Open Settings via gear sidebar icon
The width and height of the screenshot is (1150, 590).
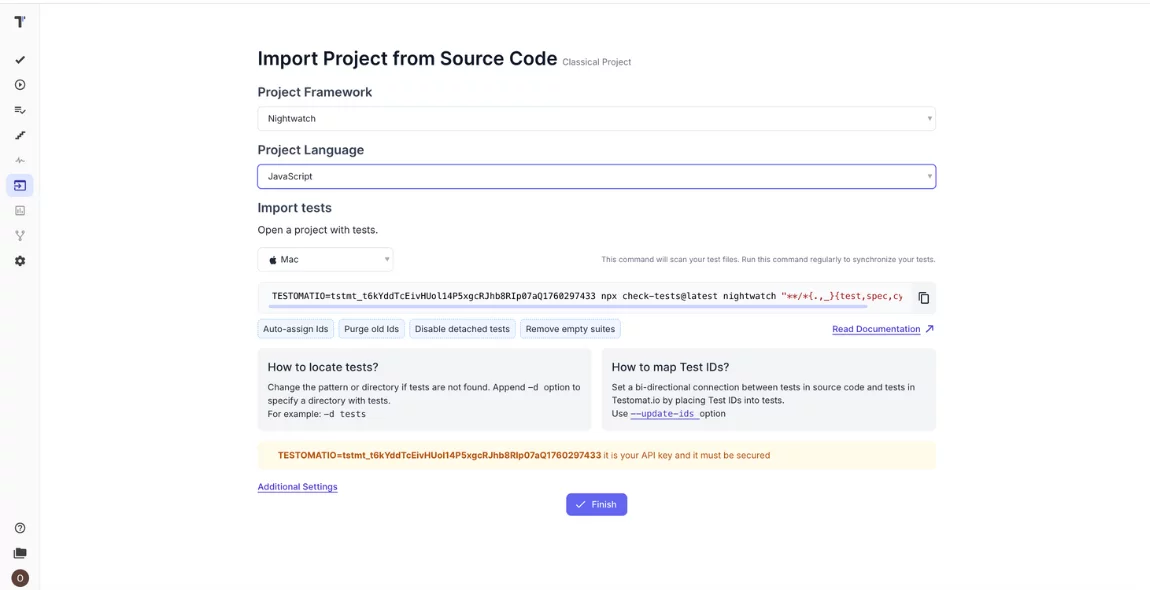click(x=20, y=261)
